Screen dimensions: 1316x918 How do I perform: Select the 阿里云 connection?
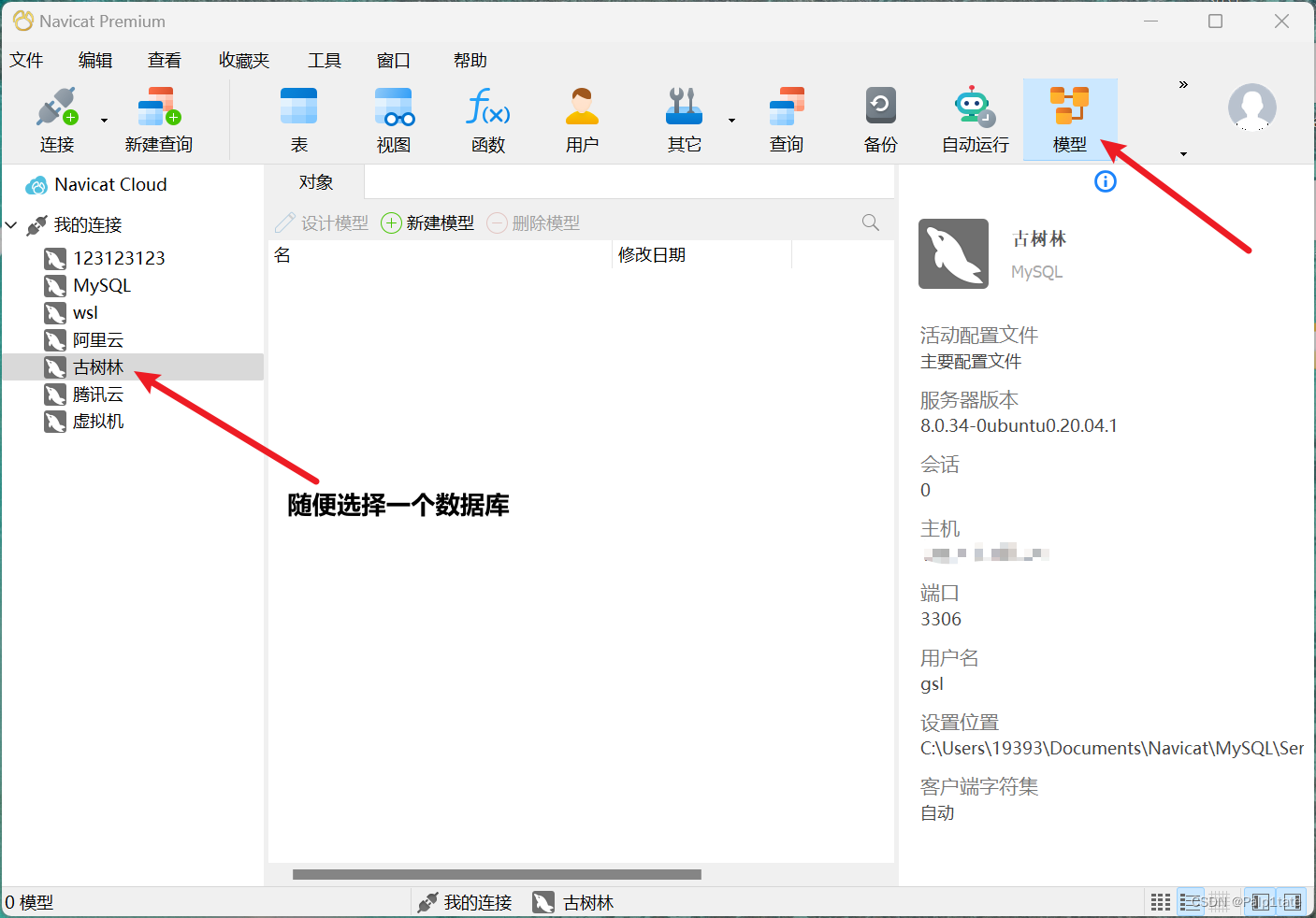point(98,340)
